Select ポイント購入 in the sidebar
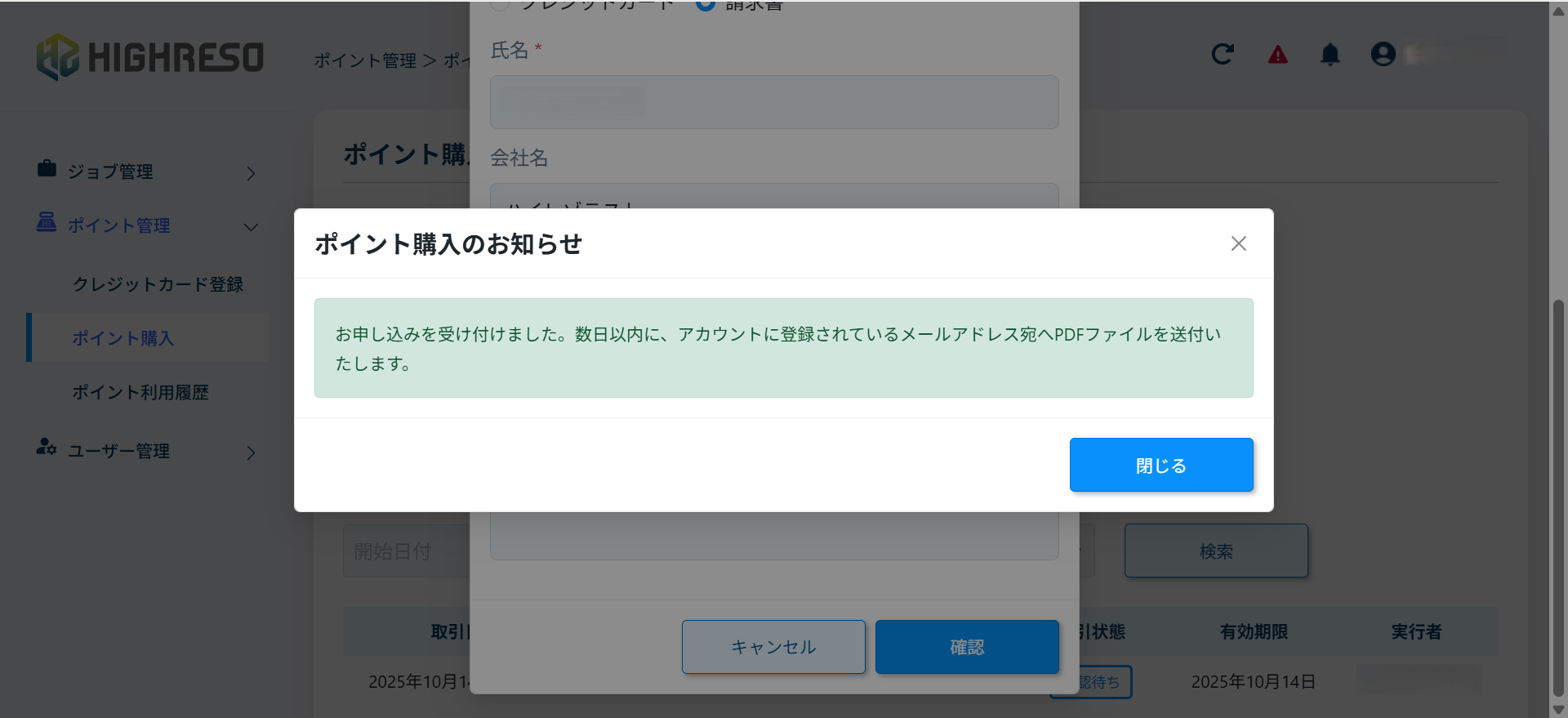Viewport: 1568px width, 718px height. (x=123, y=338)
